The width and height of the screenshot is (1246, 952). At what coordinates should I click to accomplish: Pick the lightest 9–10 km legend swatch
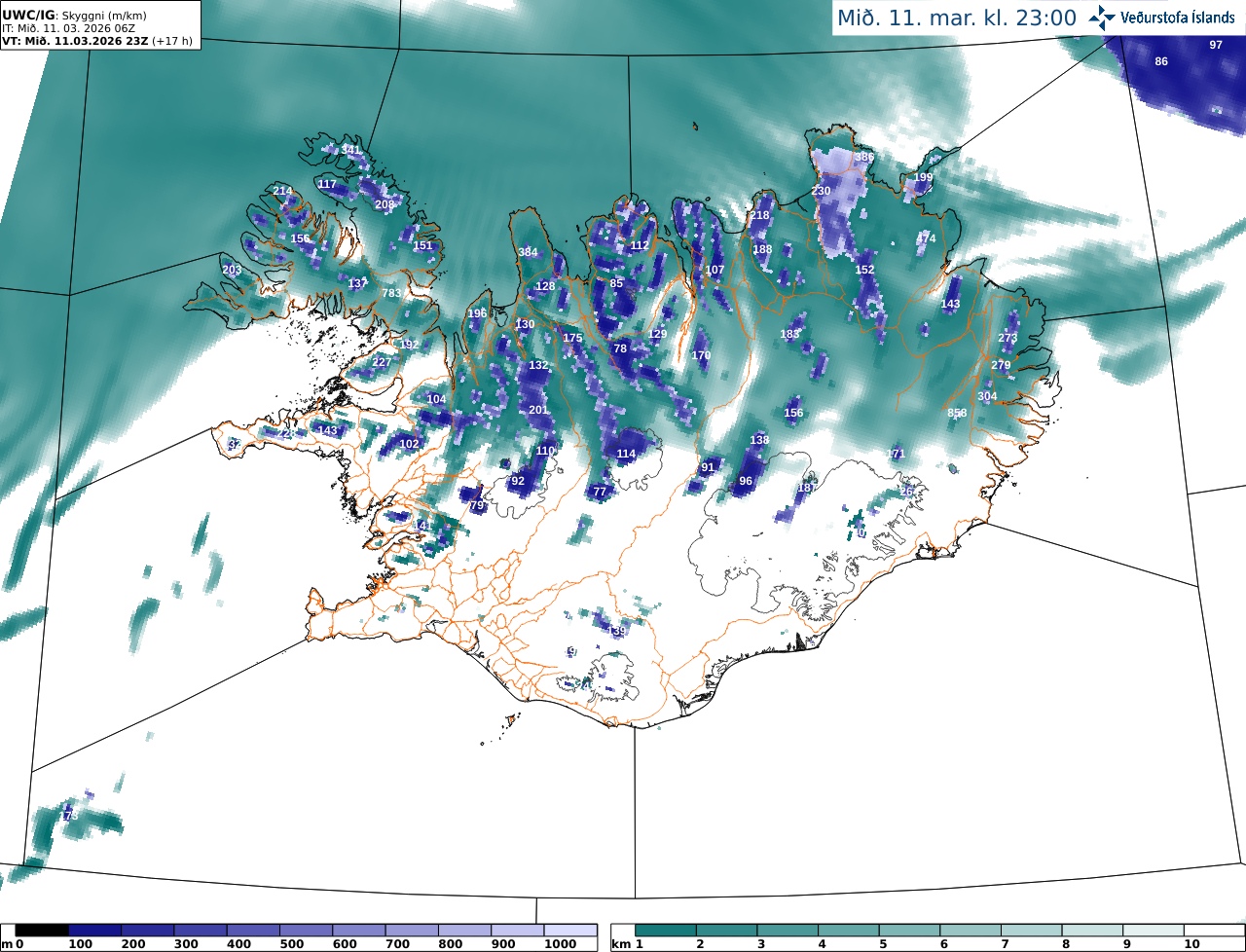point(1154,931)
